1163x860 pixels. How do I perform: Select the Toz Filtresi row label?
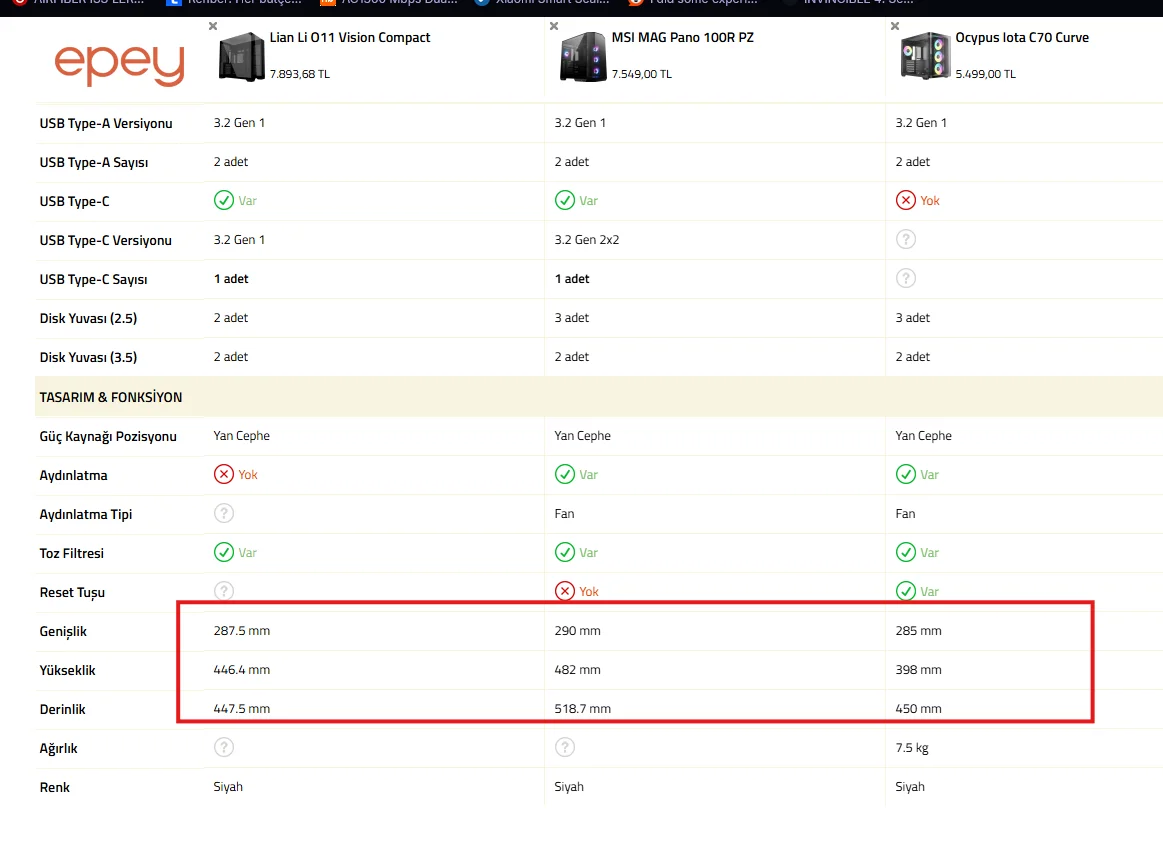point(72,554)
